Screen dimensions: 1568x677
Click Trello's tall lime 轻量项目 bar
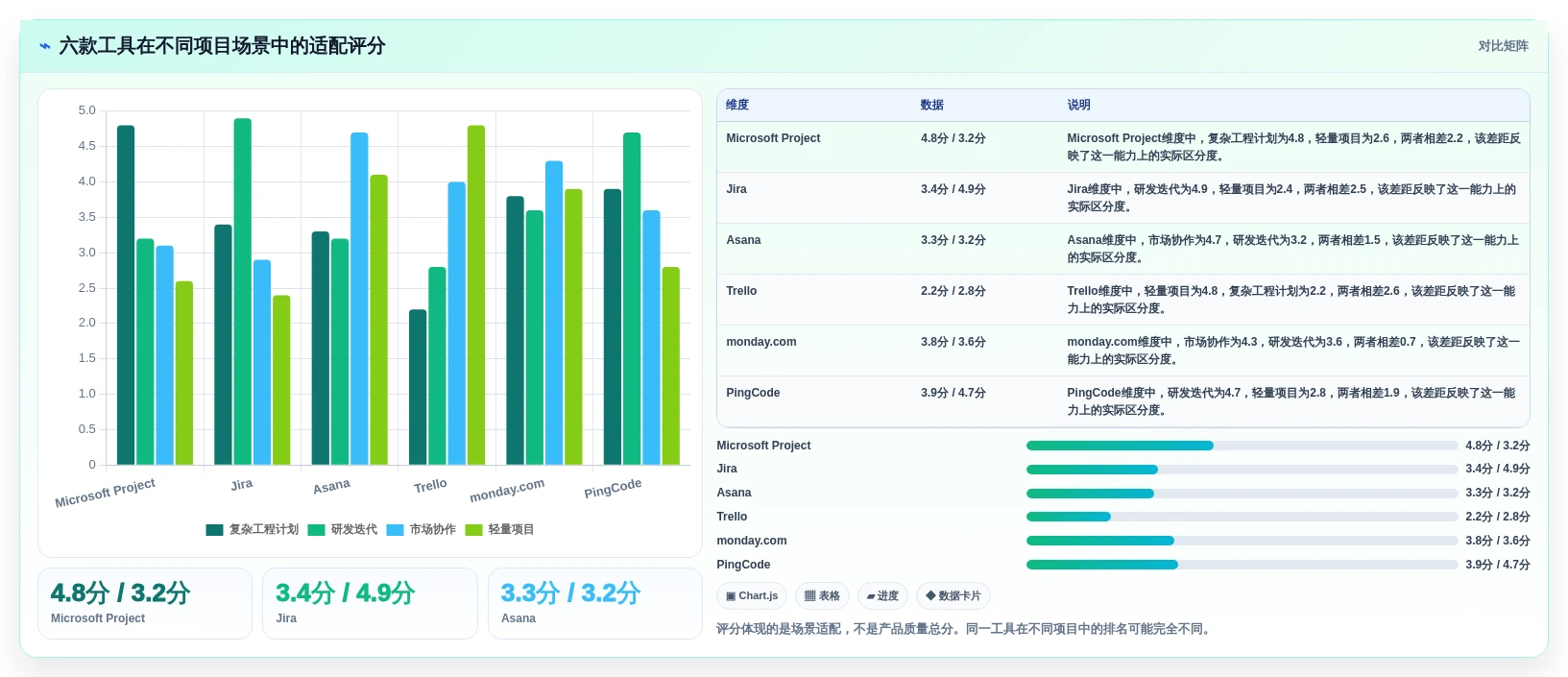pos(476,295)
